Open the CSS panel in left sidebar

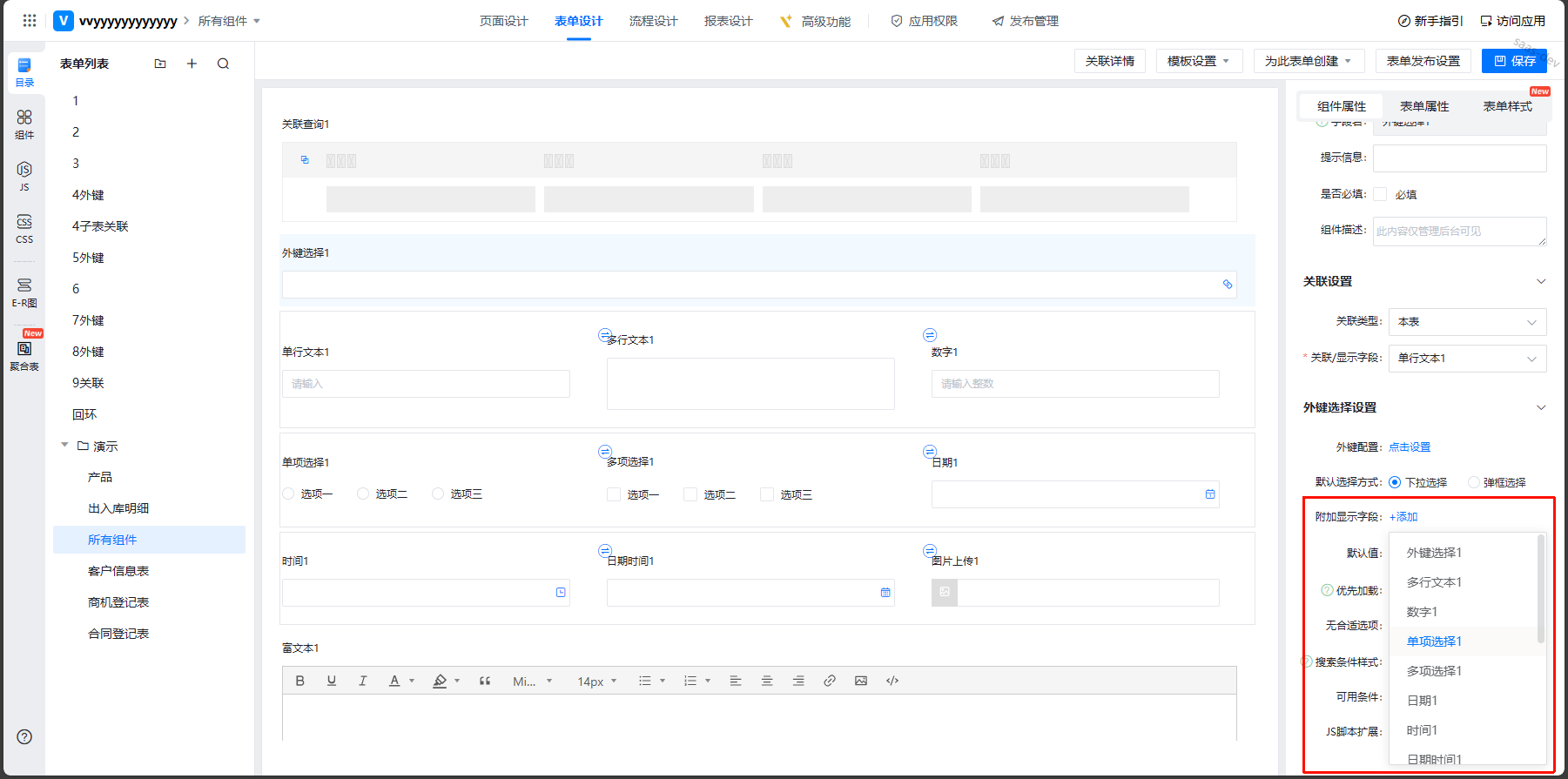24,228
